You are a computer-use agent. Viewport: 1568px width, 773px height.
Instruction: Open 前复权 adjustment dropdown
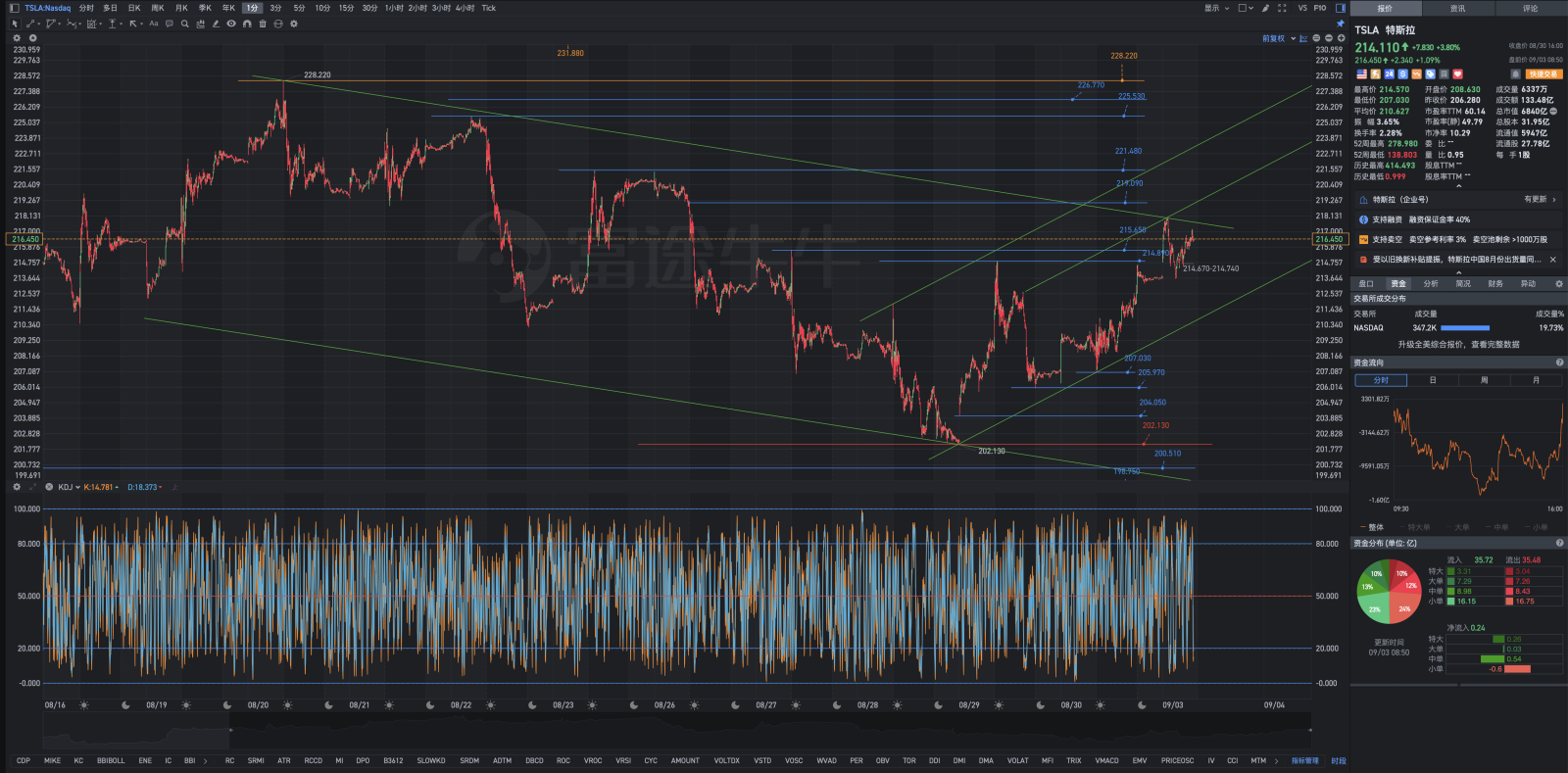click(x=1279, y=38)
